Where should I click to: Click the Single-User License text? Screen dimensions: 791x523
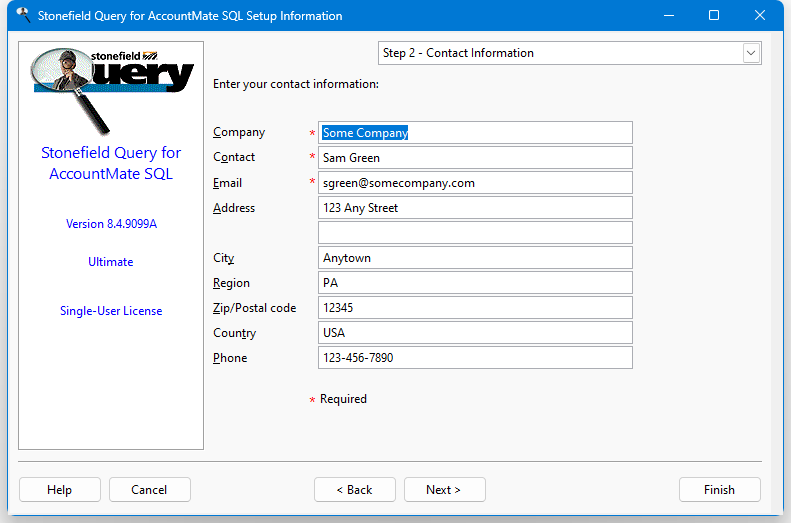(111, 311)
